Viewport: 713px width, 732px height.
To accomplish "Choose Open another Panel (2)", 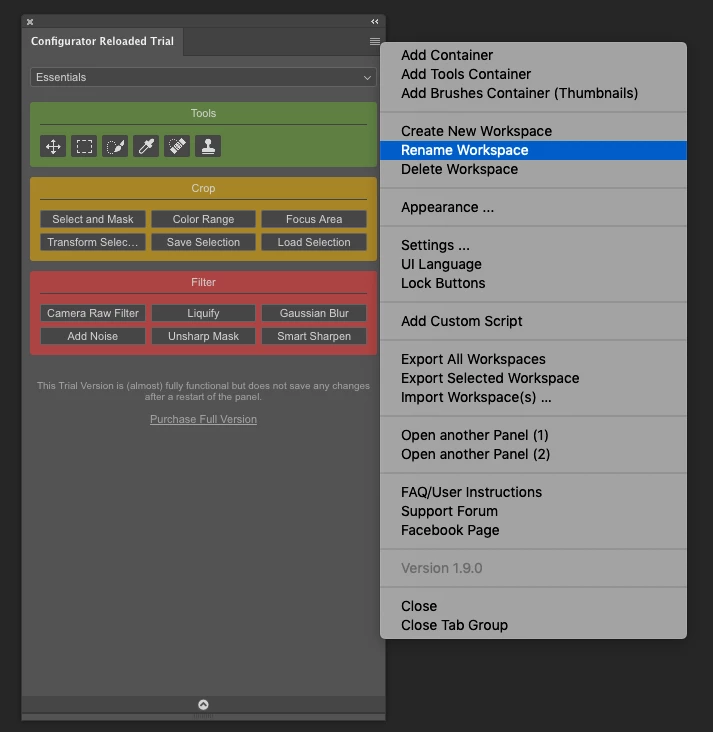I will [533, 454].
